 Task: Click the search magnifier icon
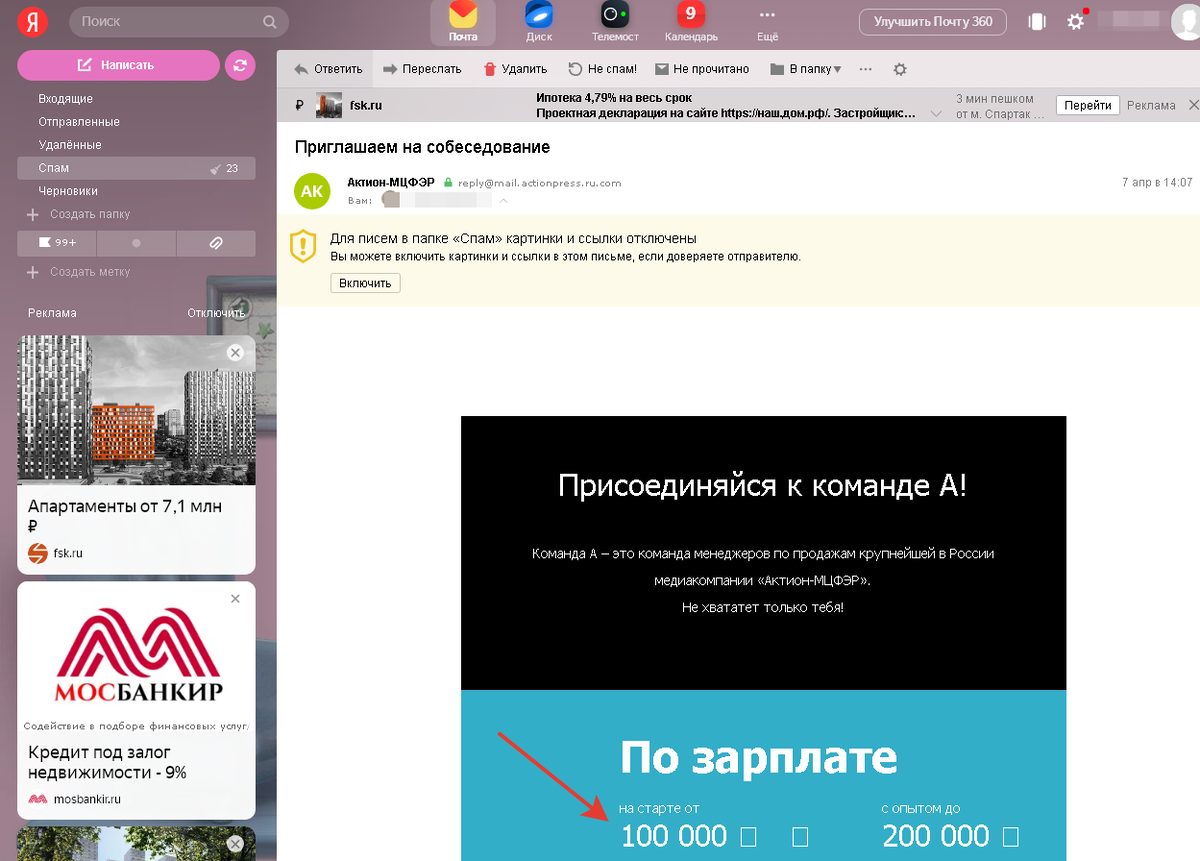270,22
